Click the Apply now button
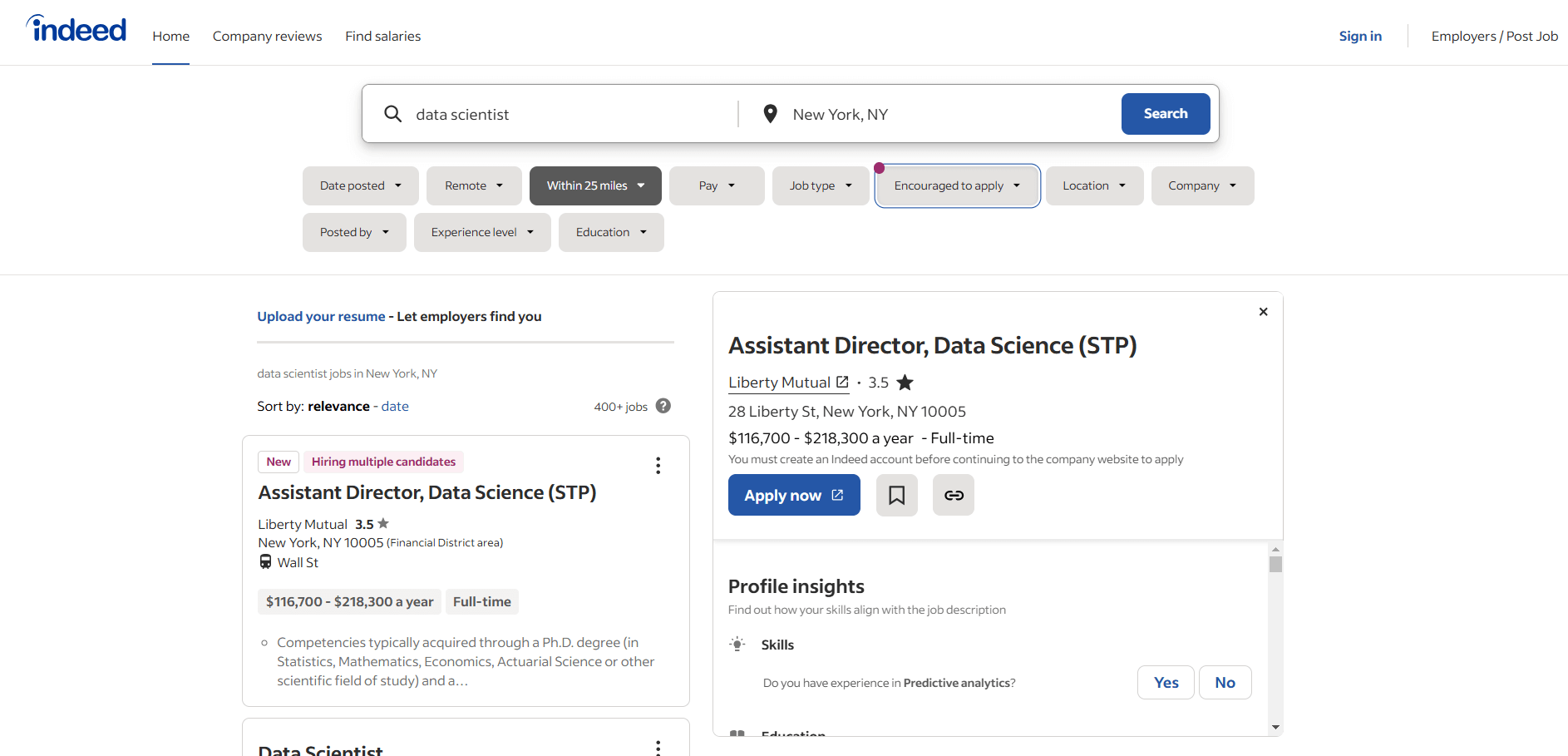This screenshot has height=756, width=1568. click(x=793, y=495)
